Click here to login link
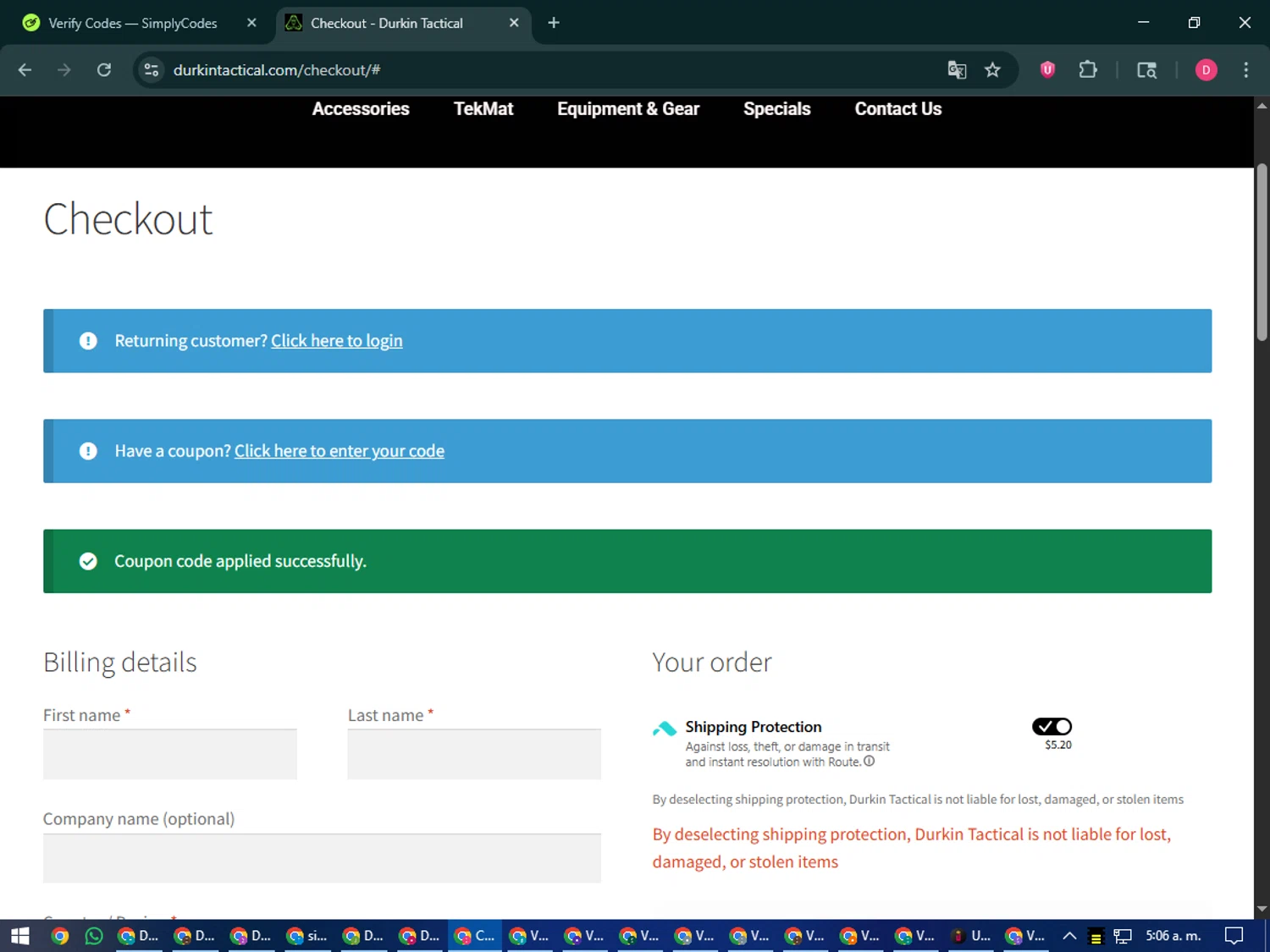 pos(337,341)
